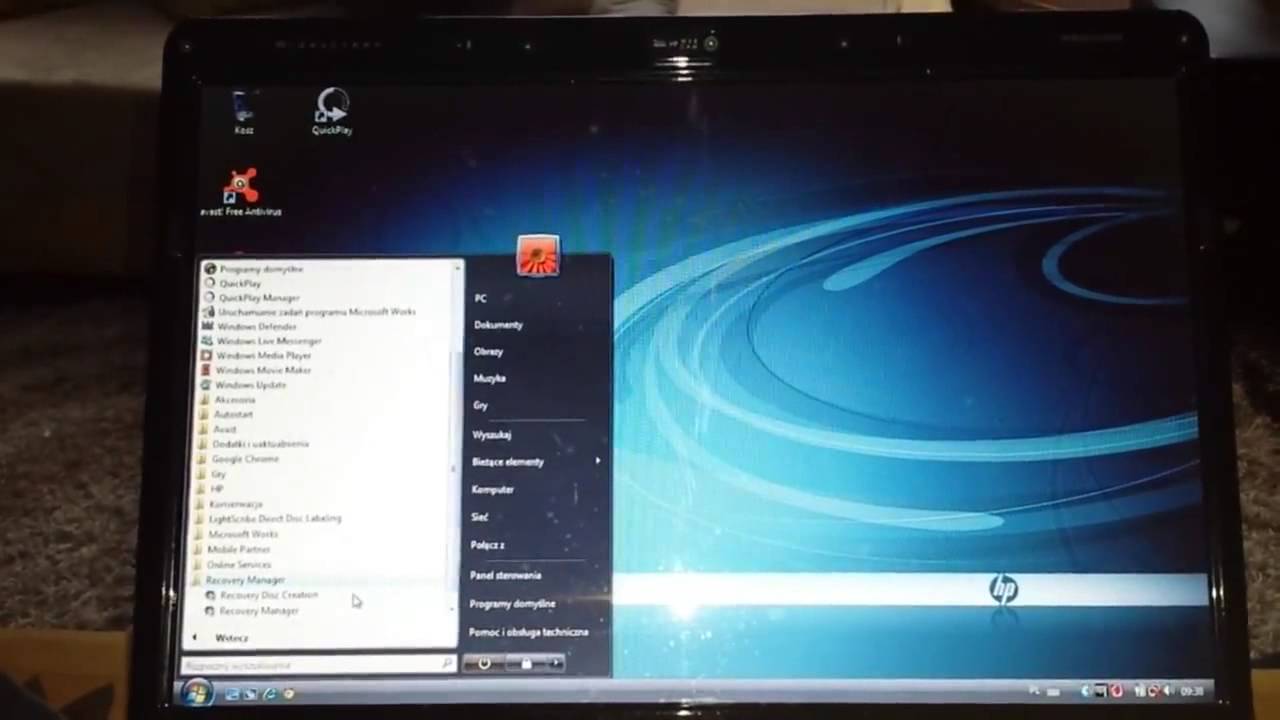Open the Online Services folder
The height and width of the screenshot is (720, 1280).
(233, 565)
